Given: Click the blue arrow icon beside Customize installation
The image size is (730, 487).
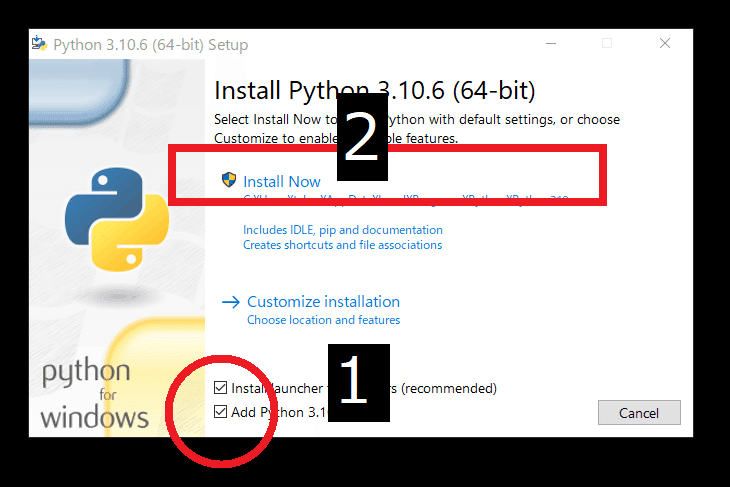Looking at the screenshot, I should click(231, 302).
